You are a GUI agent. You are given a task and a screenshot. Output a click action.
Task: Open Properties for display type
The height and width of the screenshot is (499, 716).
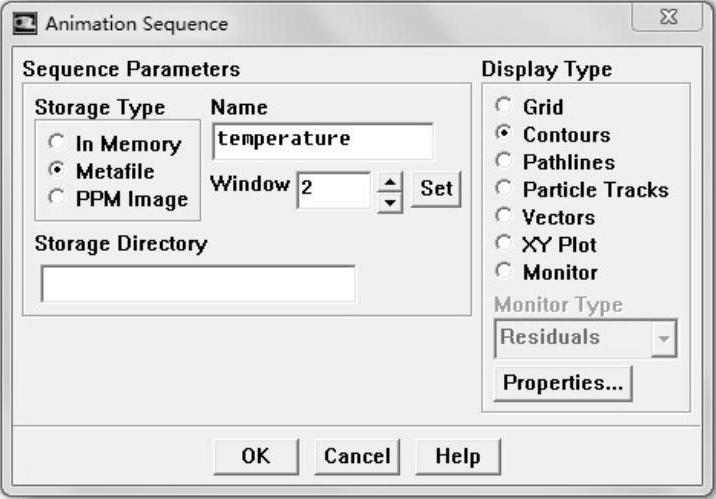click(563, 383)
